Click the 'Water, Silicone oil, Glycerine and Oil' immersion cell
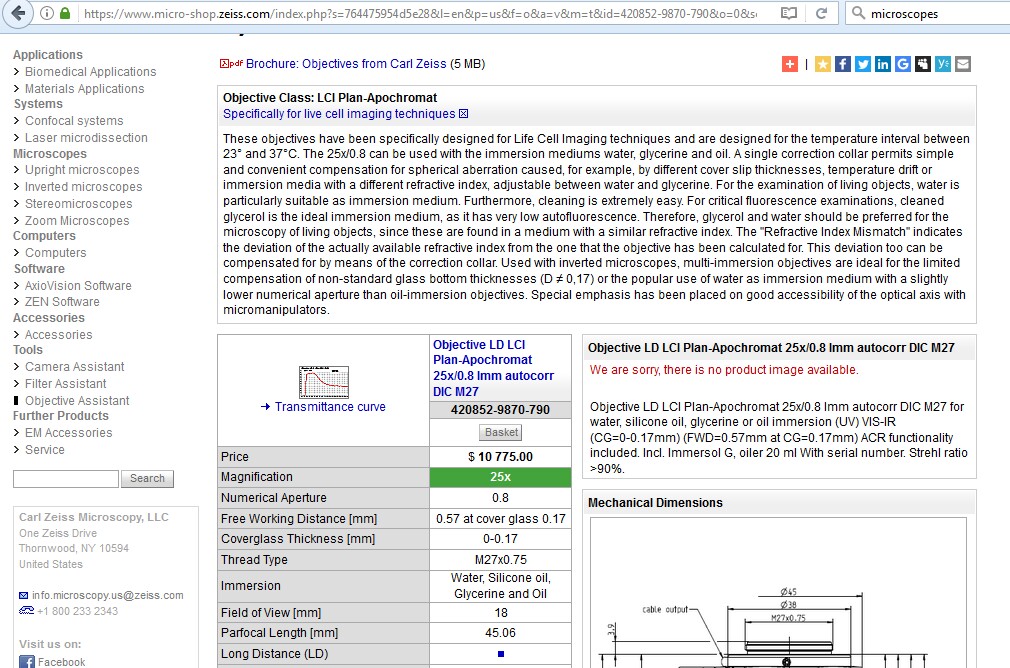1010x668 pixels. pos(500,586)
